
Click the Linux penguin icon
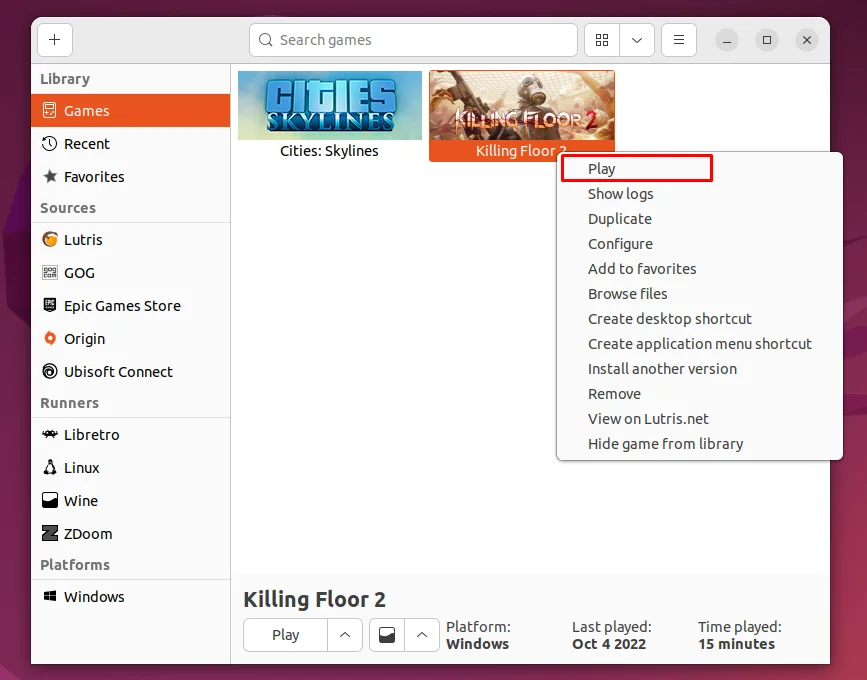50,467
